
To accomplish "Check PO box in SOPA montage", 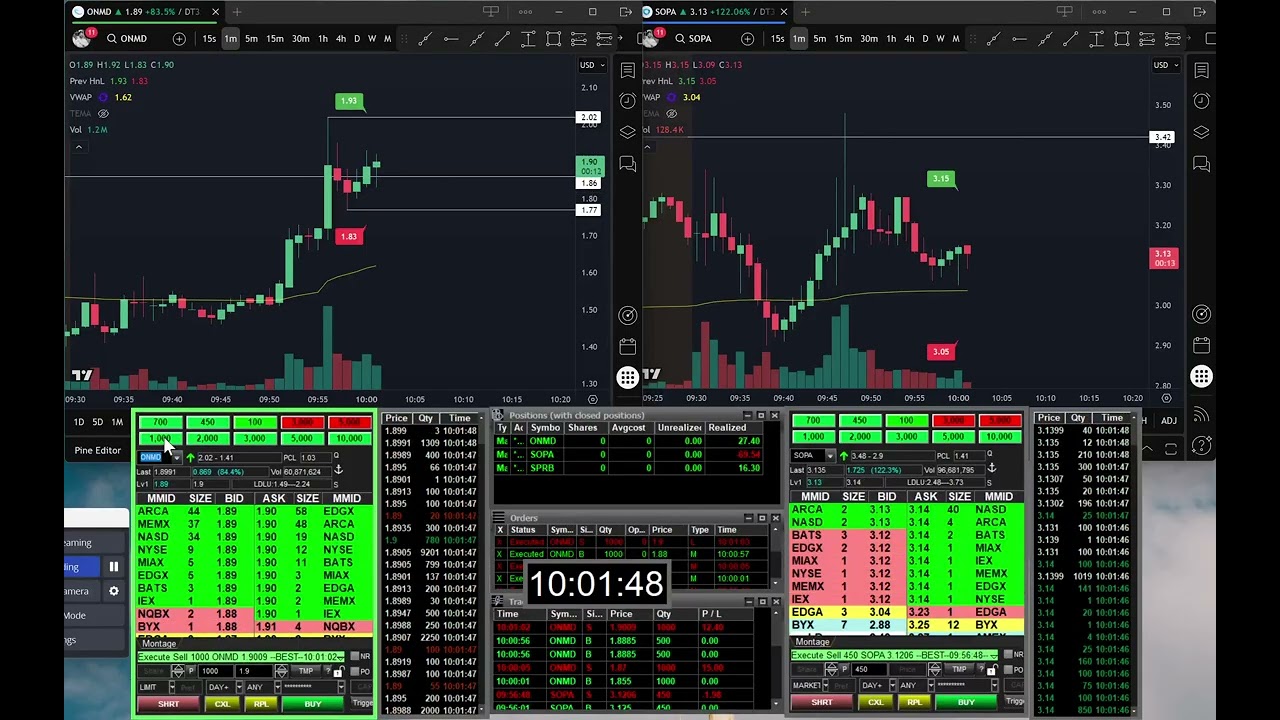I will coord(1006,669).
